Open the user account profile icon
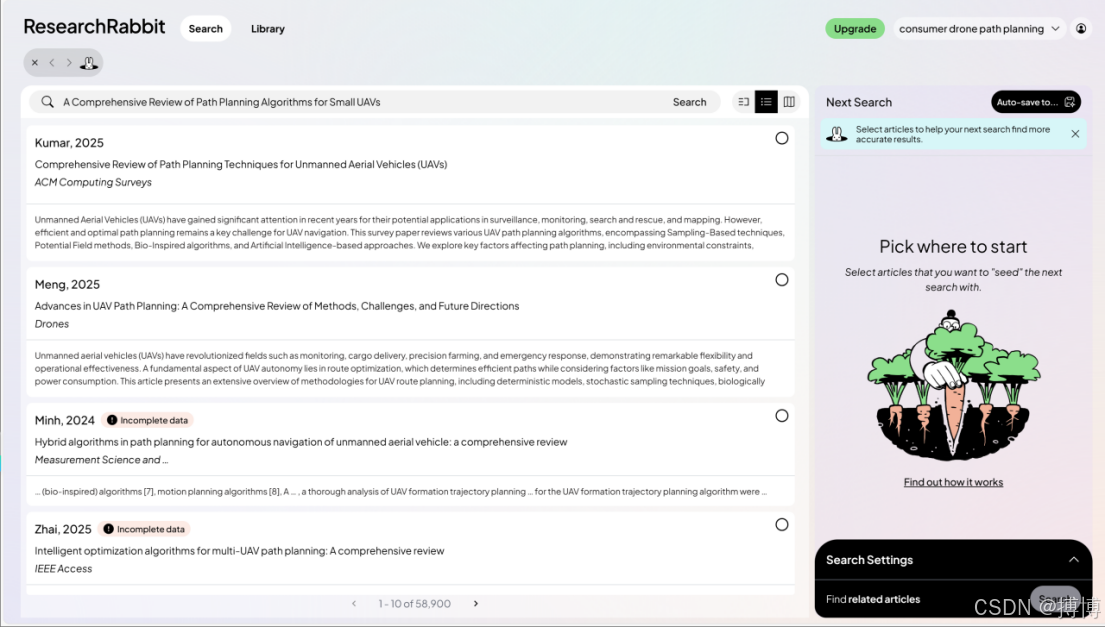The height and width of the screenshot is (628, 1105). (1080, 29)
